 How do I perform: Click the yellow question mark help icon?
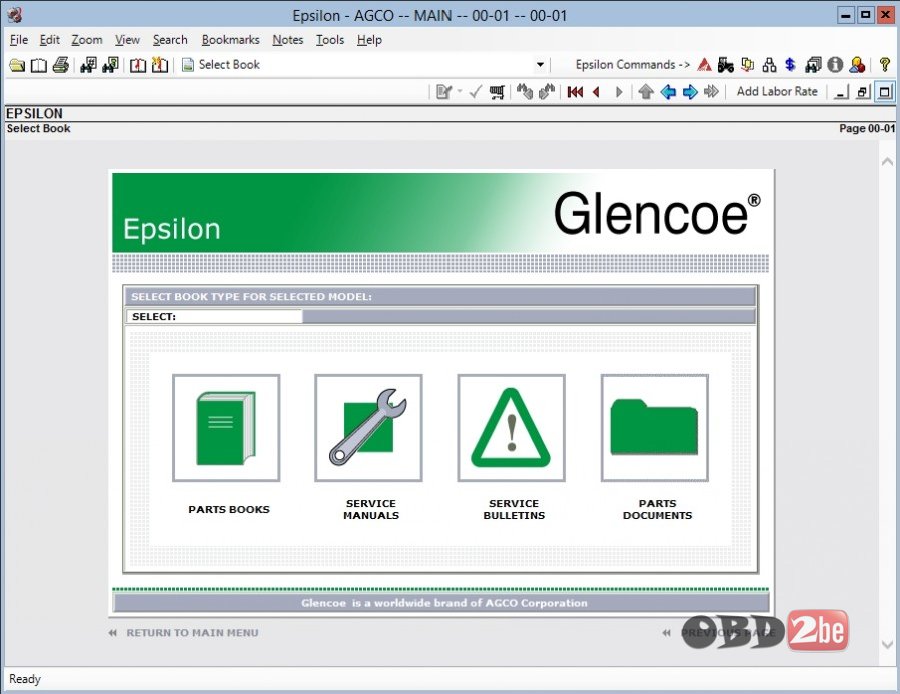click(885, 65)
